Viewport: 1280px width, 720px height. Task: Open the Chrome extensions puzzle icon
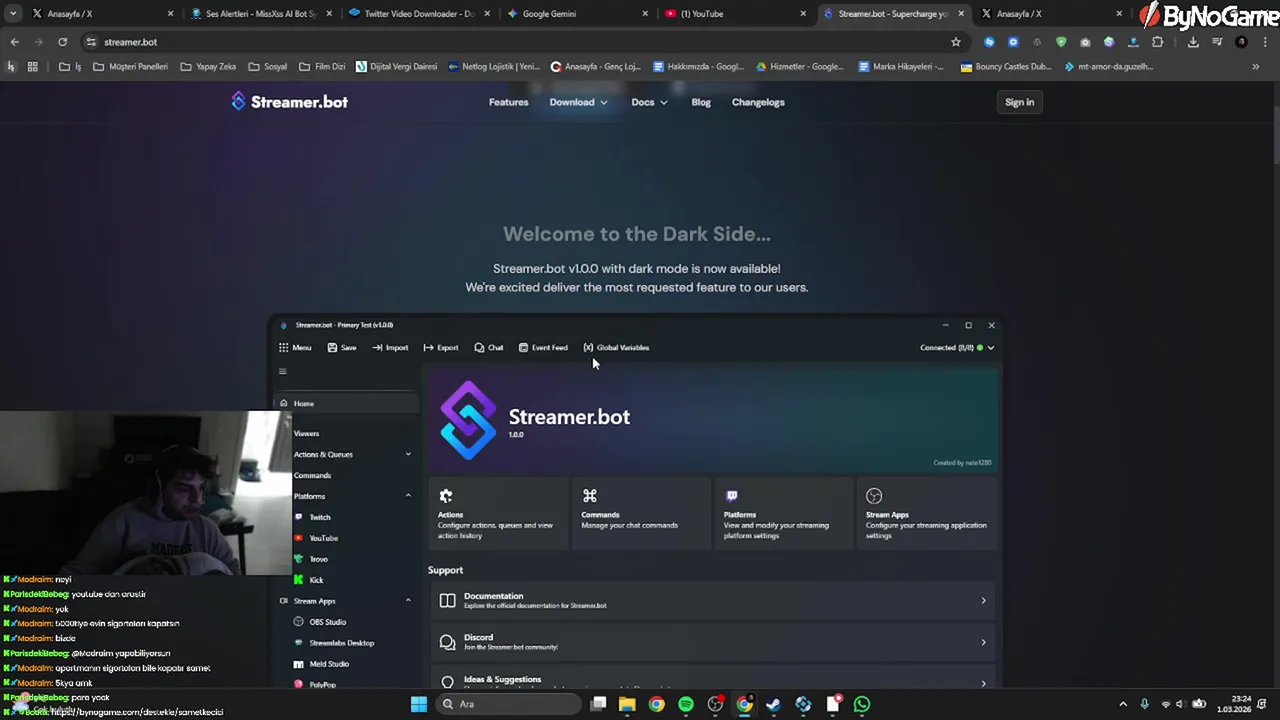[x=1157, y=42]
